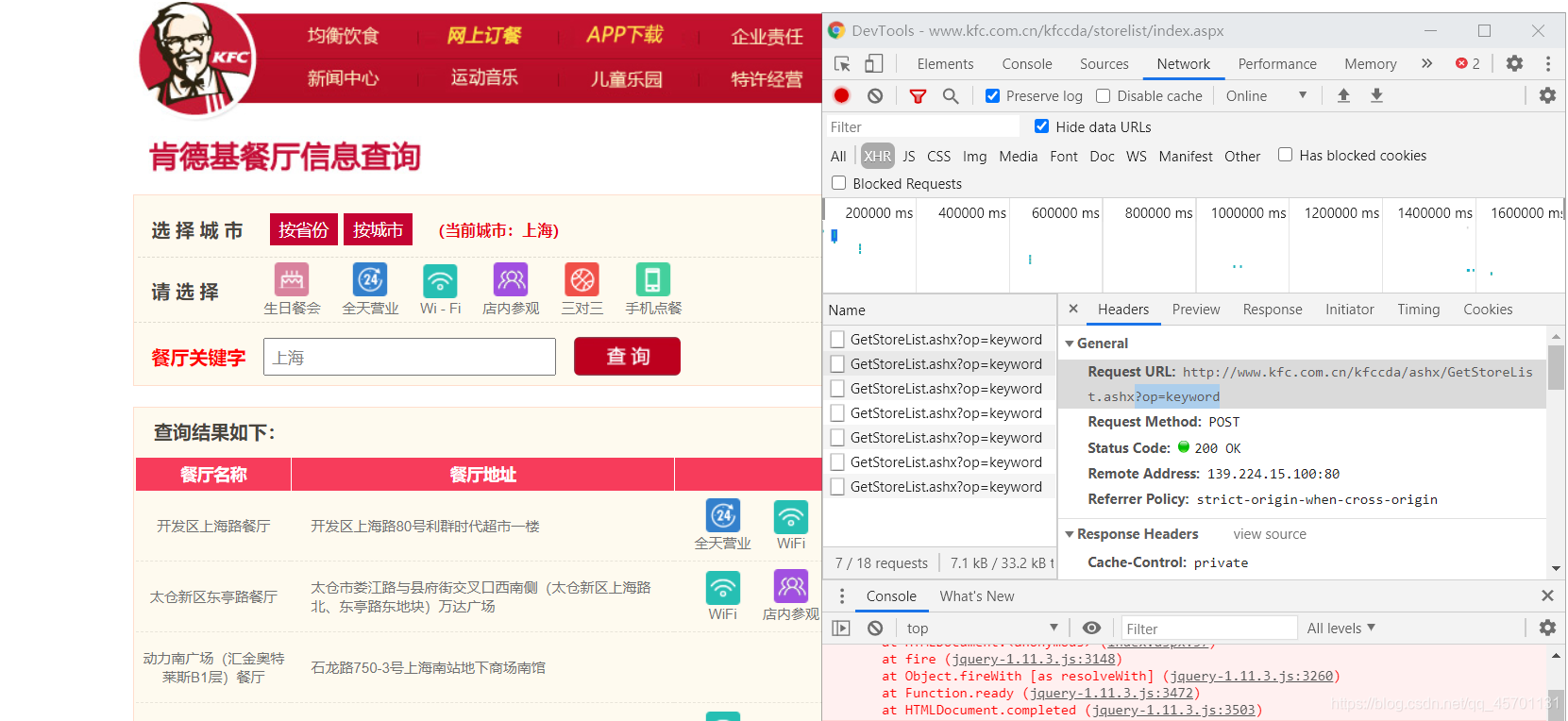Tick checkbox of first GetStoreList request
This screenshot has width=1568, height=721.
[x=837, y=340]
